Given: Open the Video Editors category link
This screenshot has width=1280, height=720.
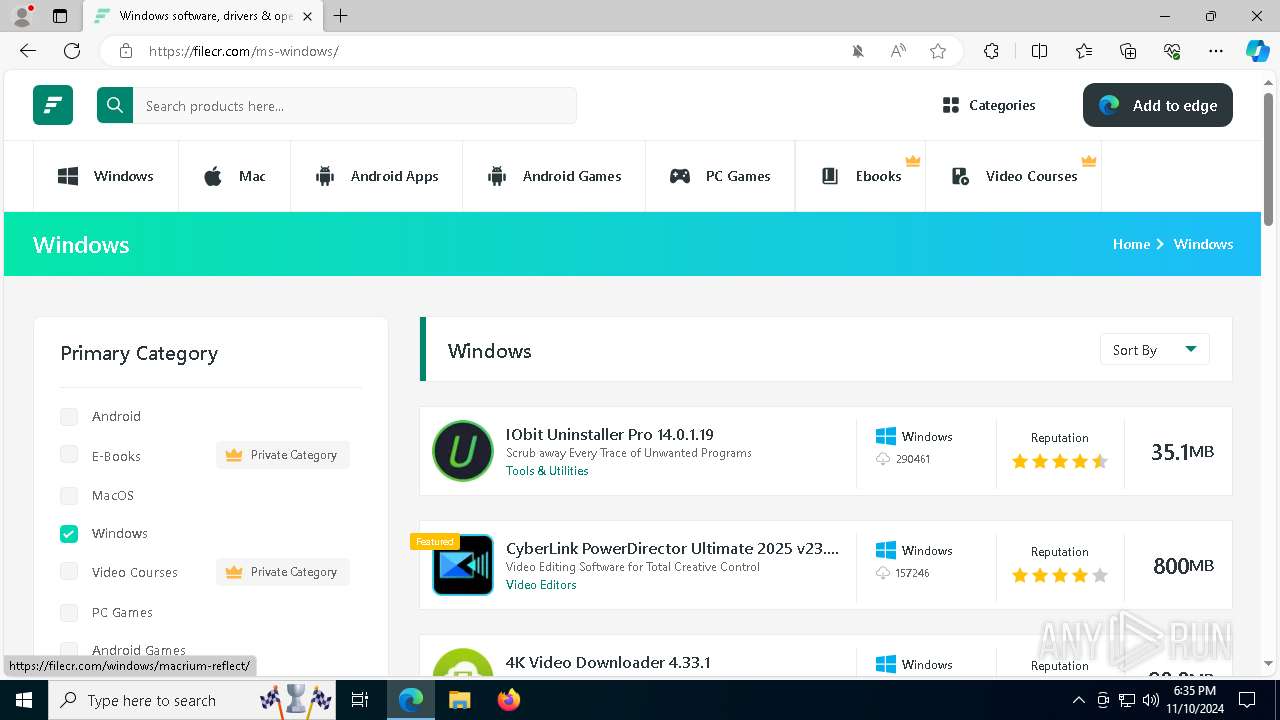Looking at the screenshot, I should click(541, 585).
